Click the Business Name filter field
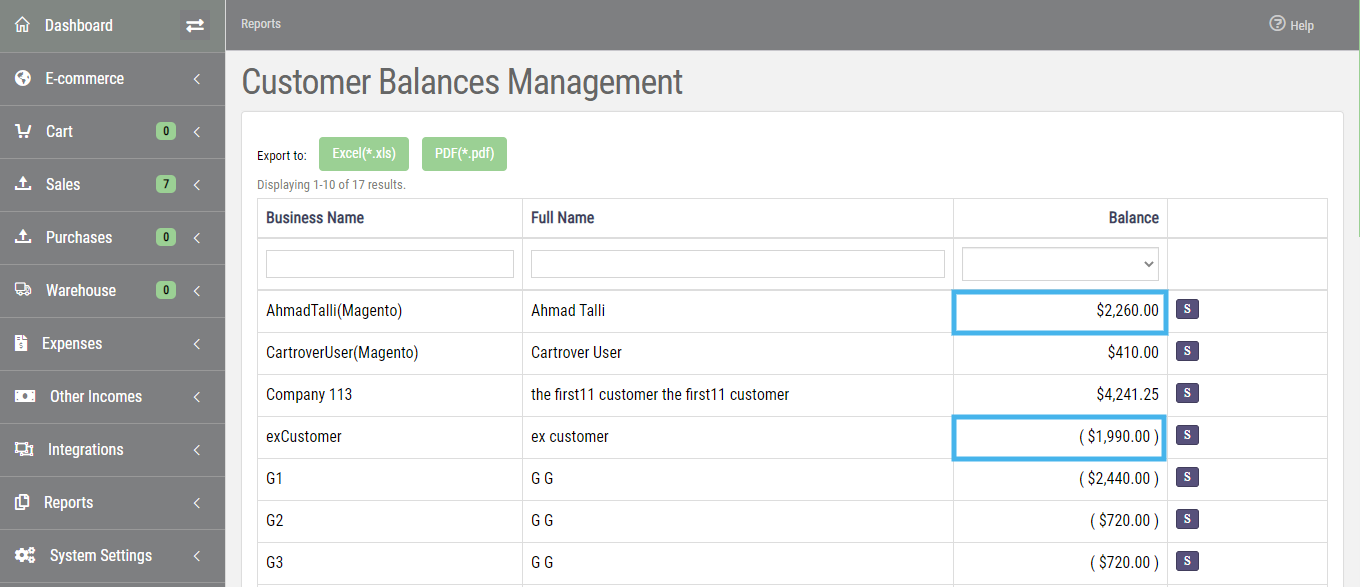This screenshot has width=1360, height=587. [389, 263]
